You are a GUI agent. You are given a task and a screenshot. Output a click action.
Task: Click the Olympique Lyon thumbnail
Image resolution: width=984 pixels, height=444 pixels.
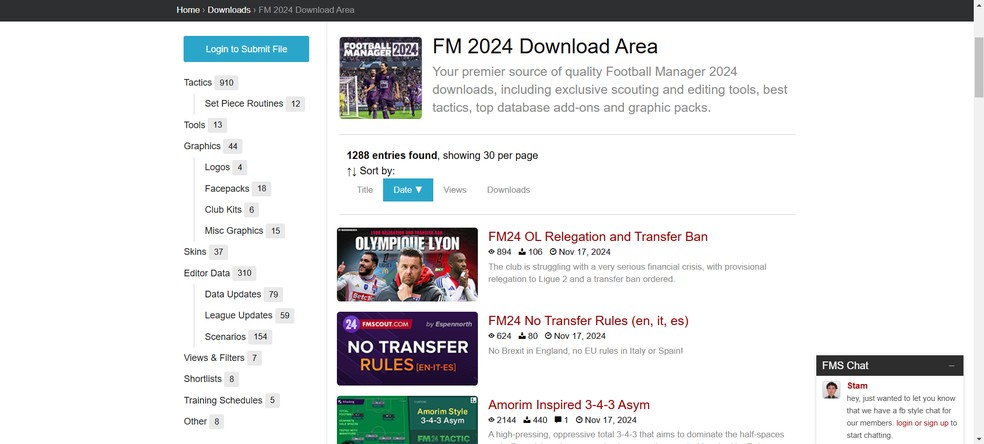click(407, 265)
